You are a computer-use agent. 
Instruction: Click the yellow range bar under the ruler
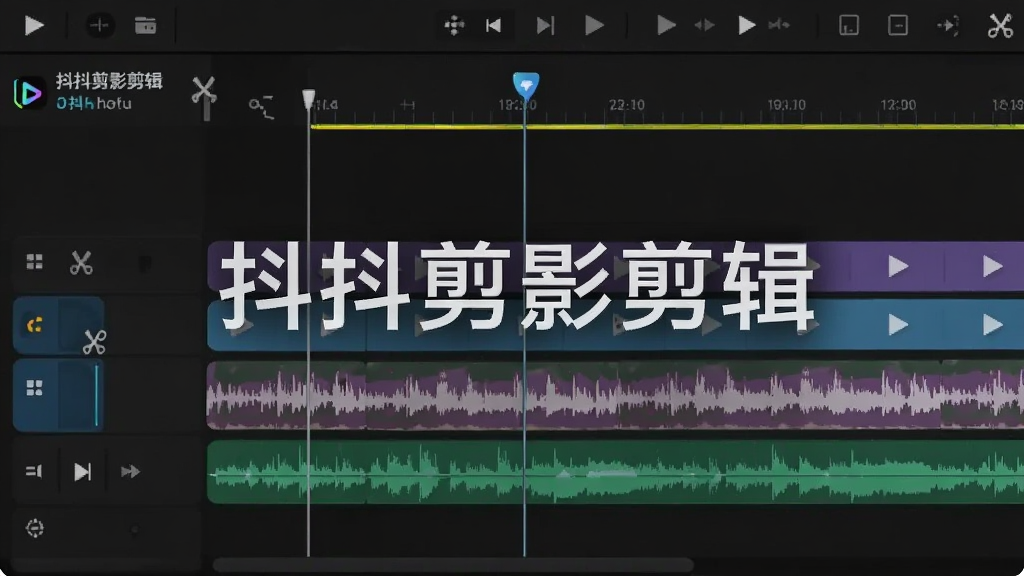click(x=667, y=126)
